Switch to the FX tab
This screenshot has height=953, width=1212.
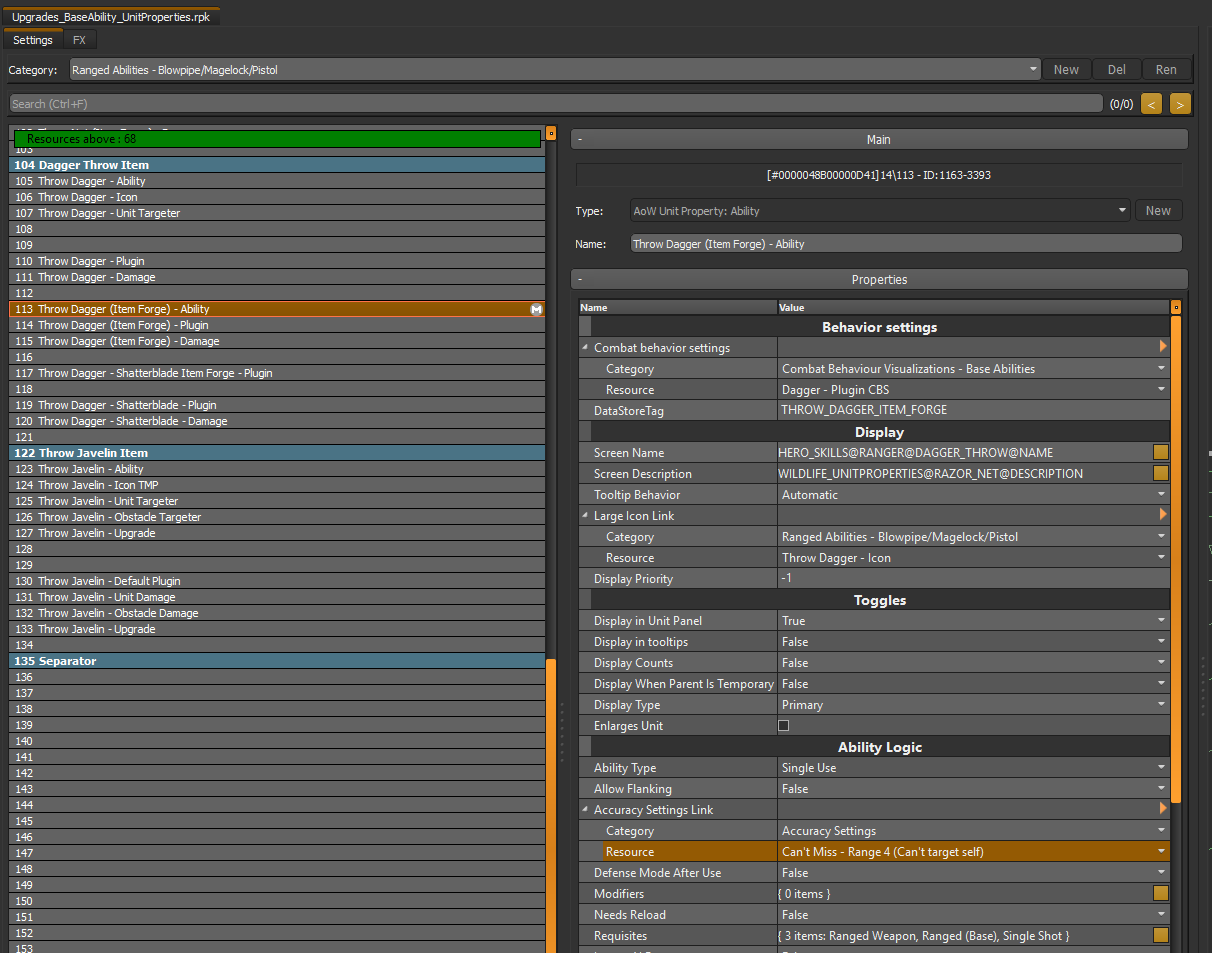[x=79, y=40]
